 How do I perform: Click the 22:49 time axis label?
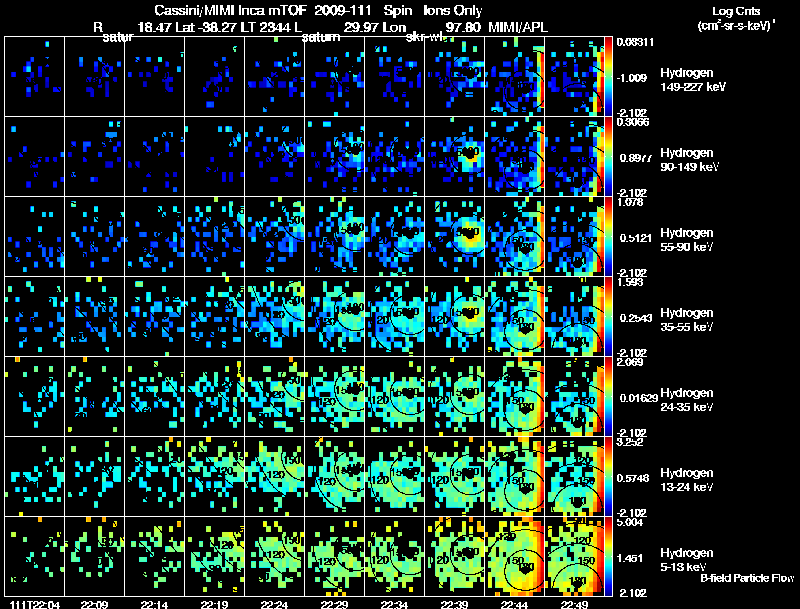[x=574, y=605]
